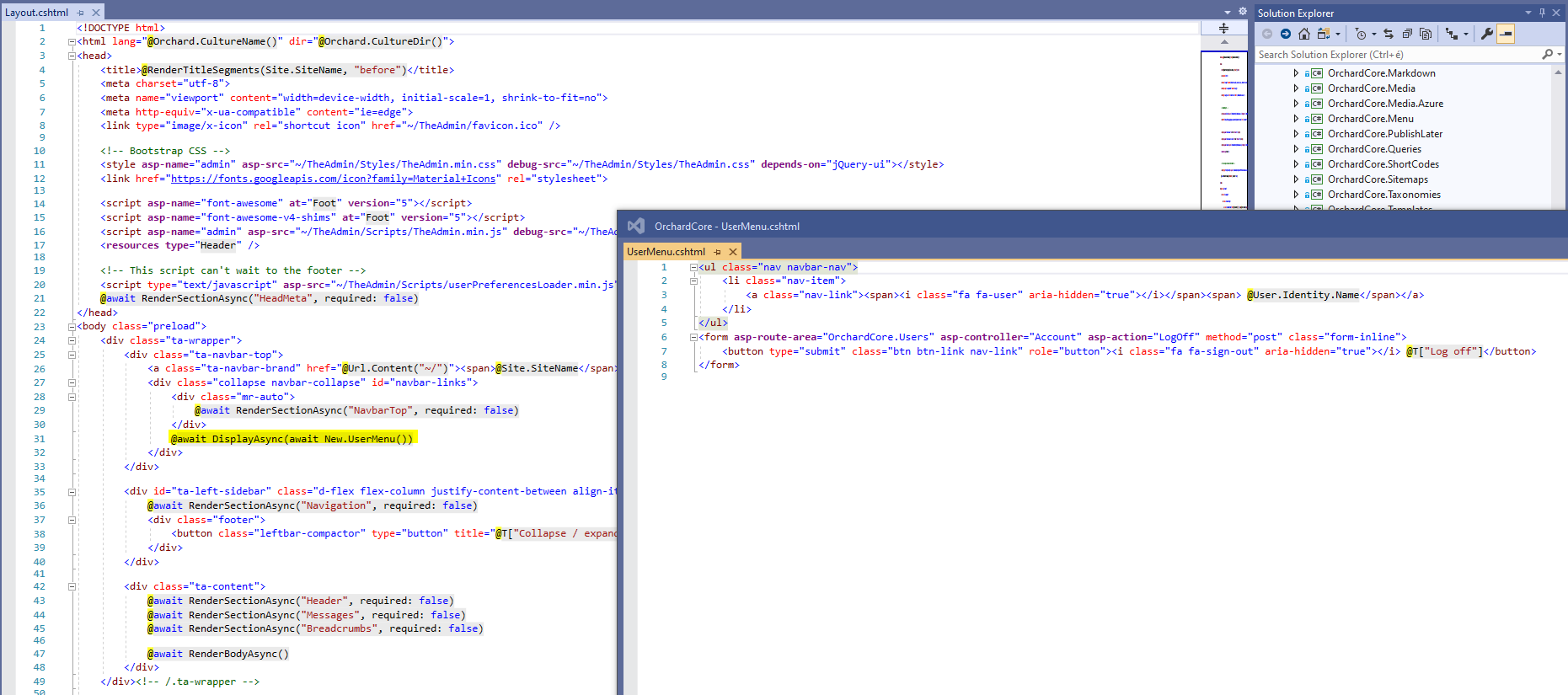The image size is (1568, 695).
Task: Select OrchardCore.Media.Azure project
Action: [1385, 104]
